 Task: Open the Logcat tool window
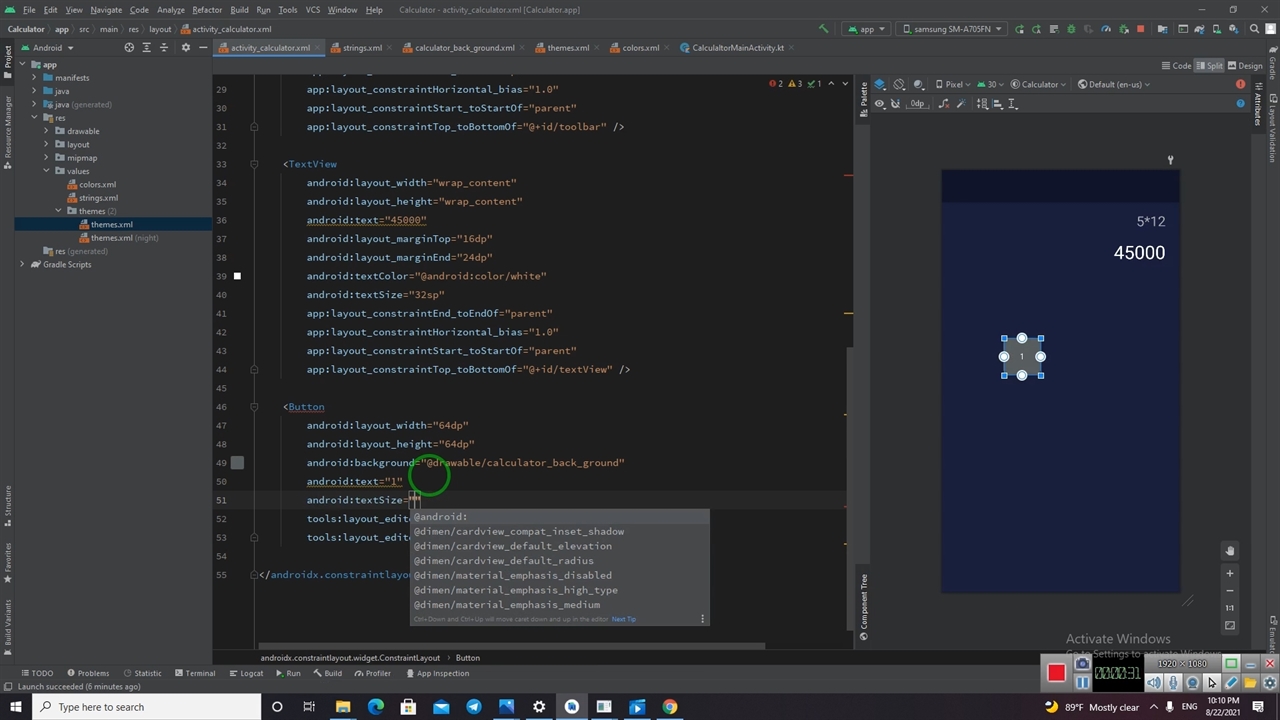[246, 673]
